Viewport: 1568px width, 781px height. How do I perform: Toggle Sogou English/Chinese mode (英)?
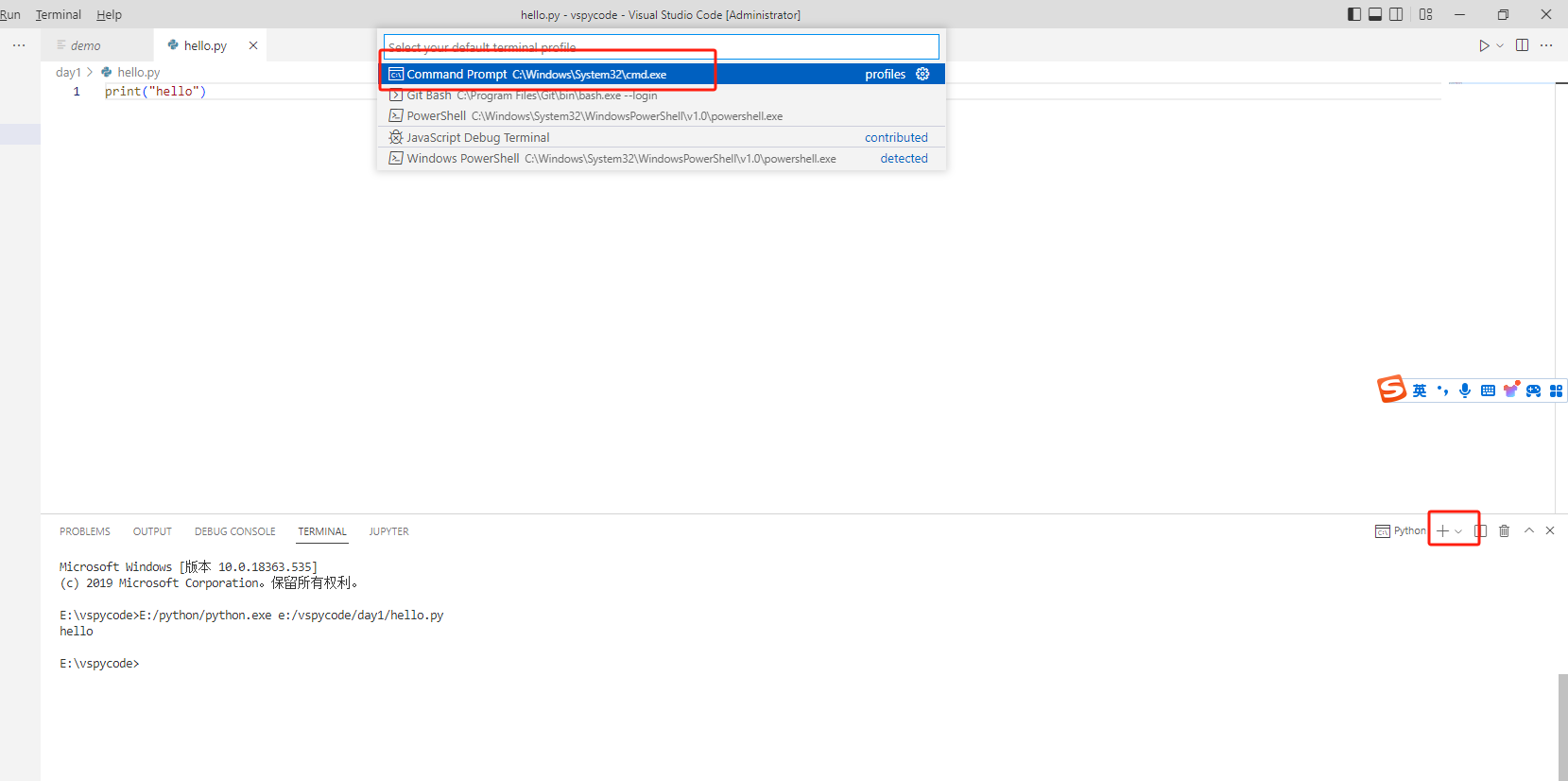[x=1420, y=390]
